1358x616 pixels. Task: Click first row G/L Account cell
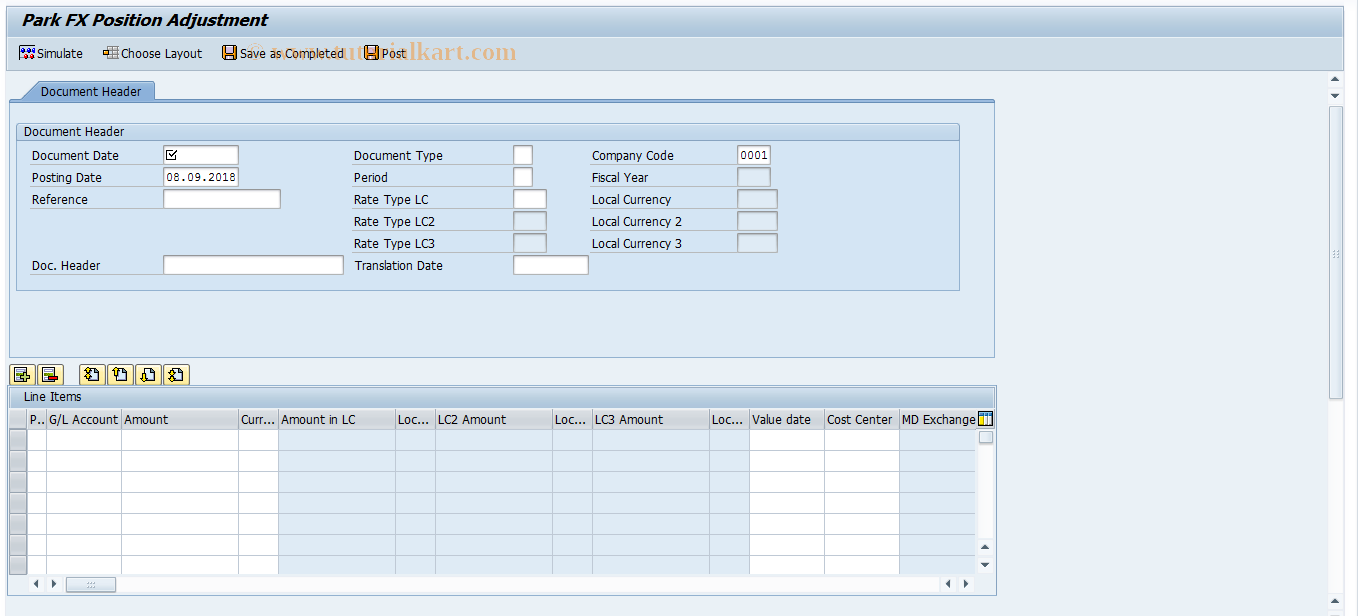click(84, 440)
